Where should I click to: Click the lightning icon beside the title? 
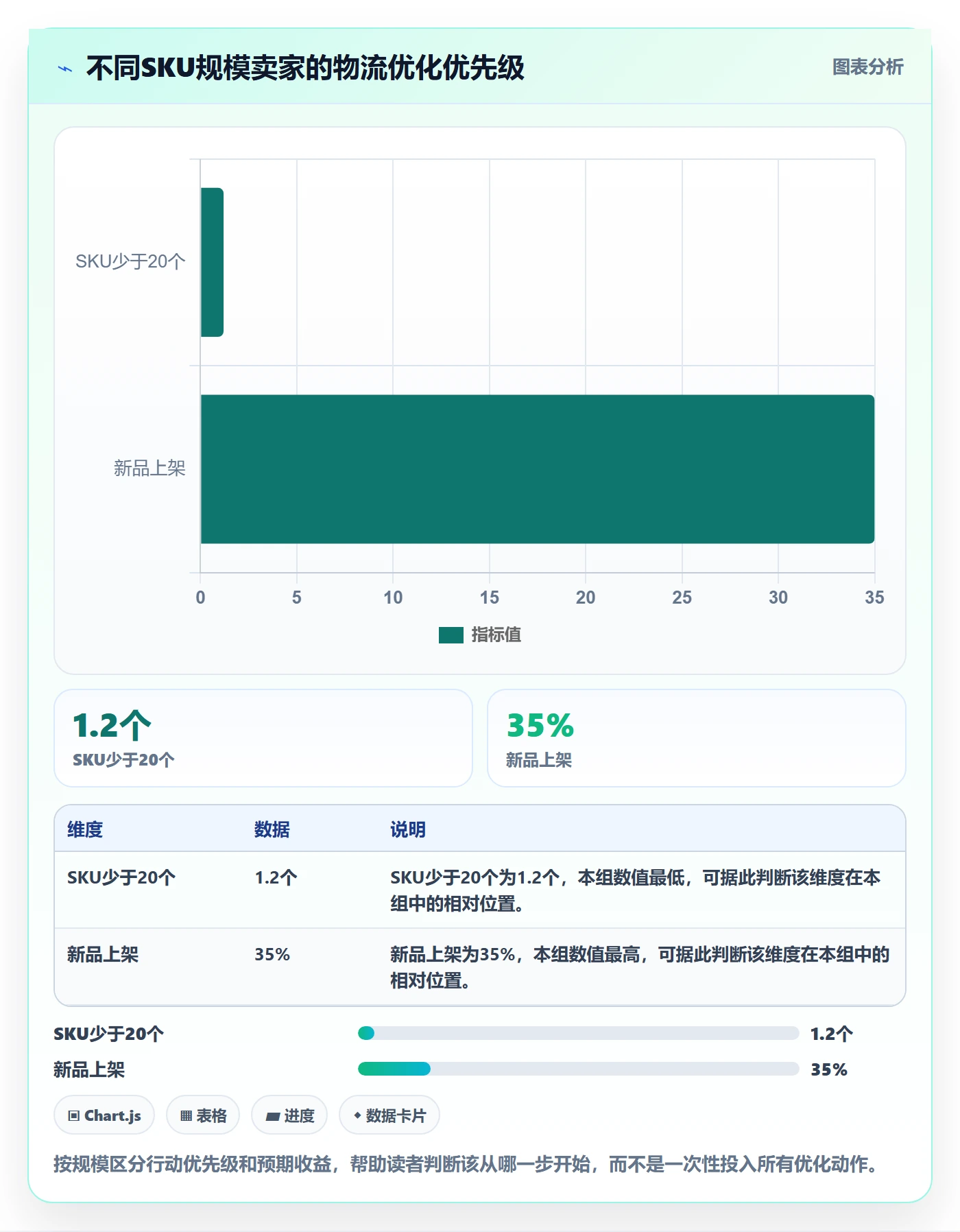65,69
